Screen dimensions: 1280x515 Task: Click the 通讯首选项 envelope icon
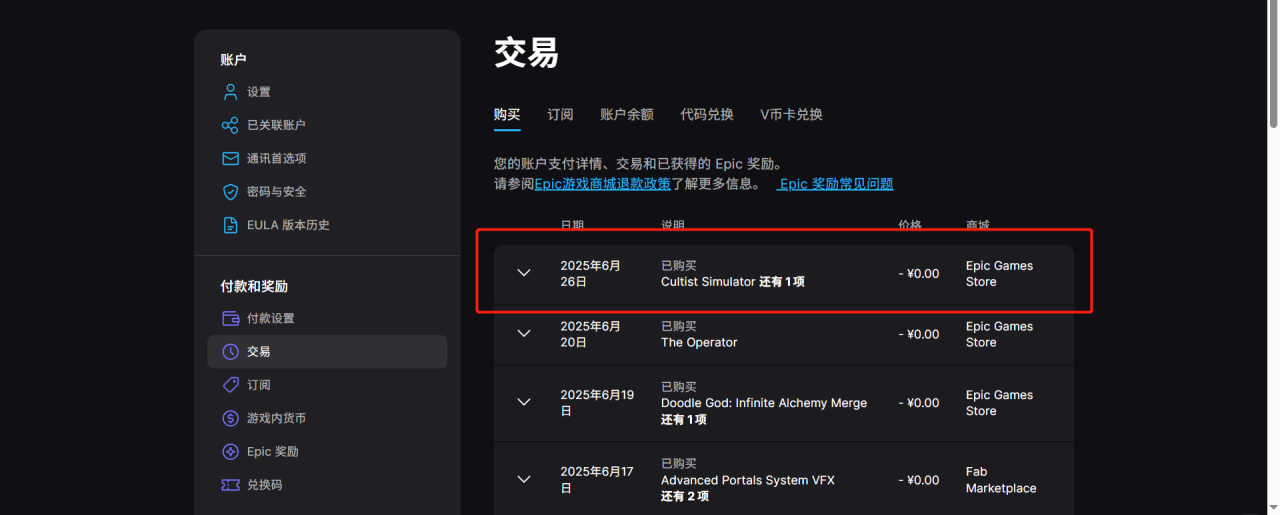point(230,158)
